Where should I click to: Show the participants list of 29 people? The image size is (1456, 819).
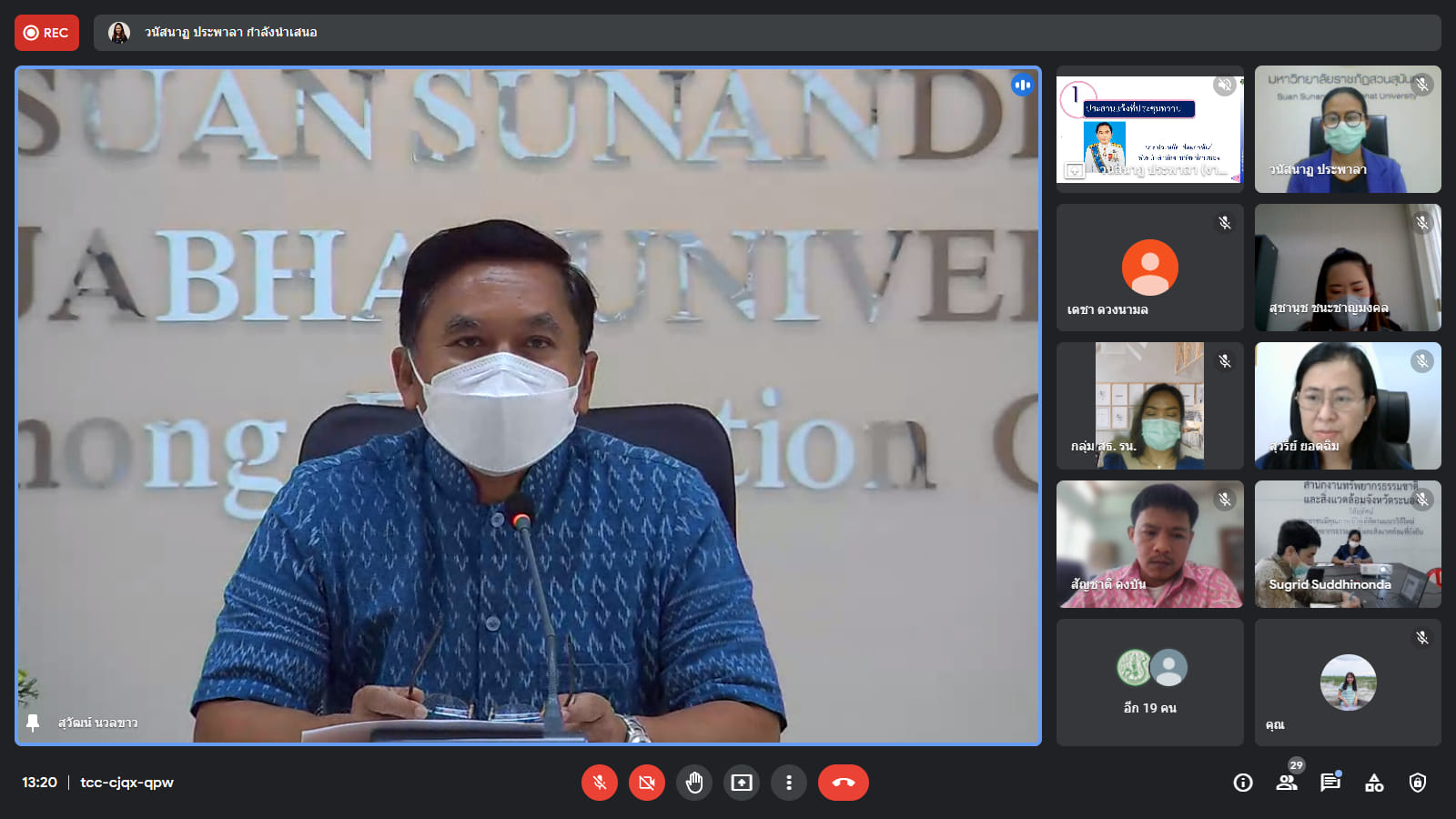click(1287, 783)
